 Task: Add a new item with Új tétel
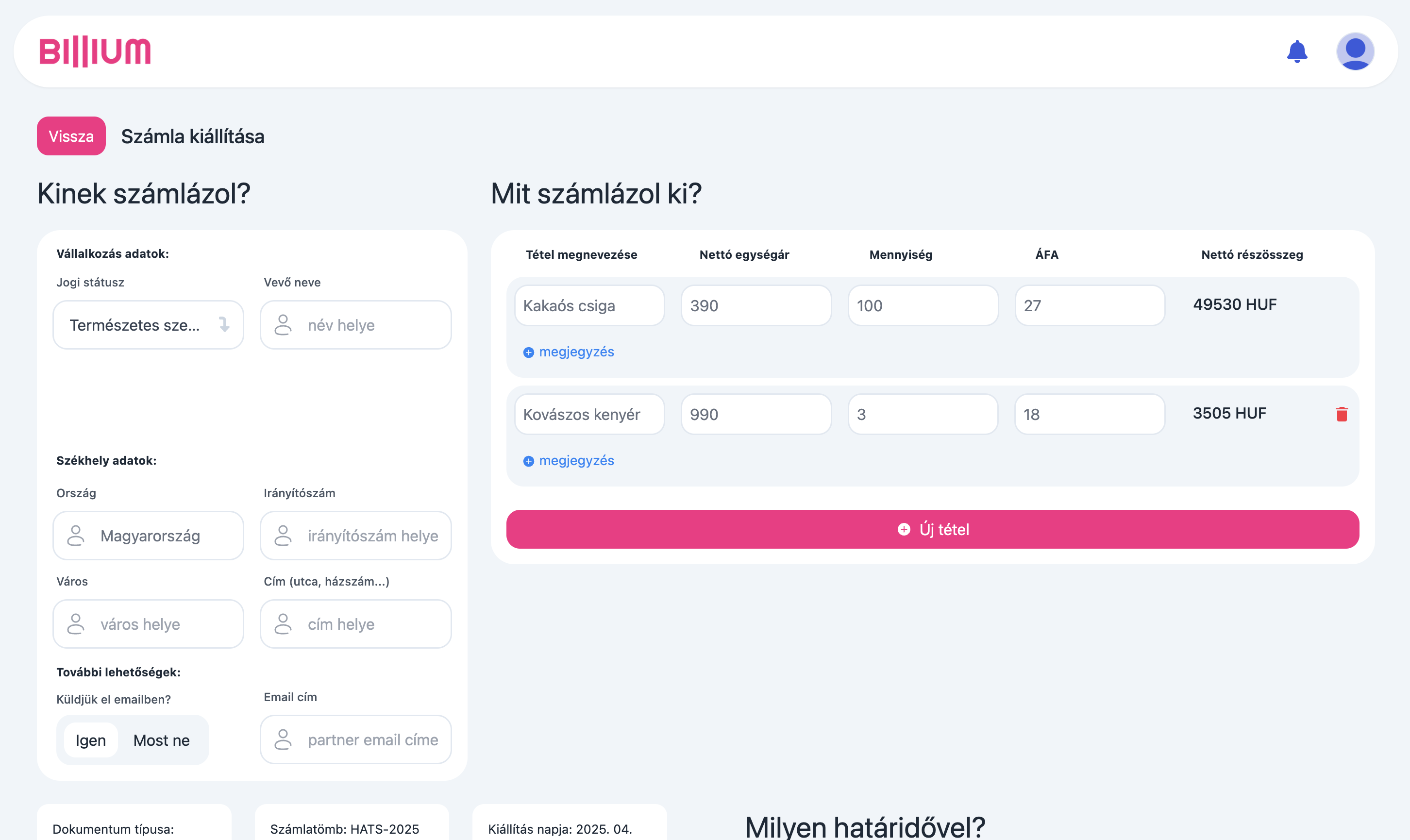tap(932, 529)
